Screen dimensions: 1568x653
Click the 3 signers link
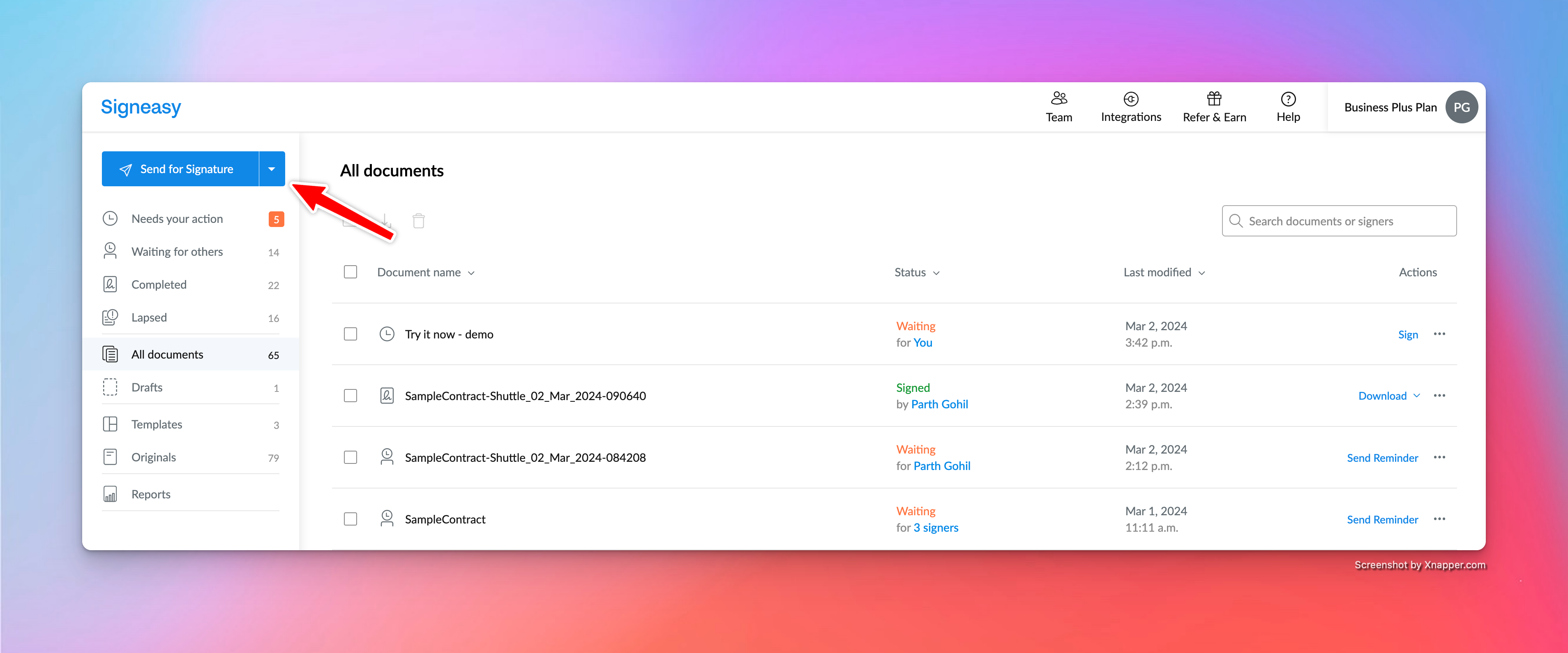click(936, 528)
